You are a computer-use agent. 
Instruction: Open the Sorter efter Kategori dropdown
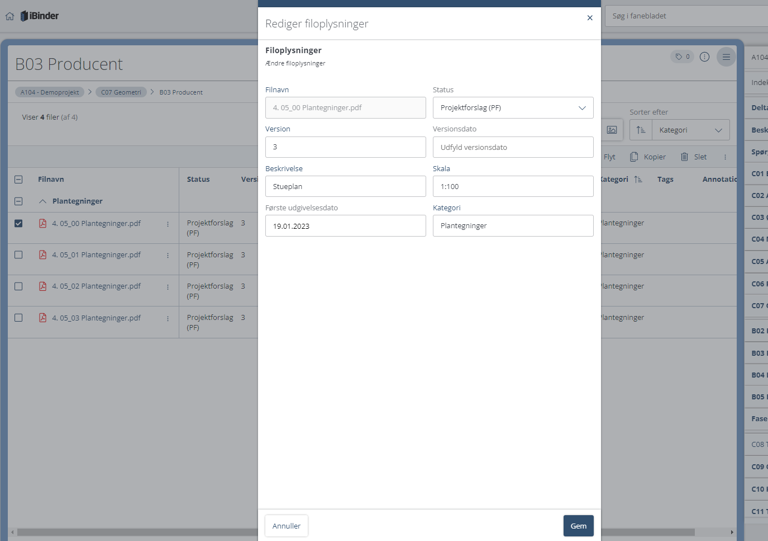point(690,130)
